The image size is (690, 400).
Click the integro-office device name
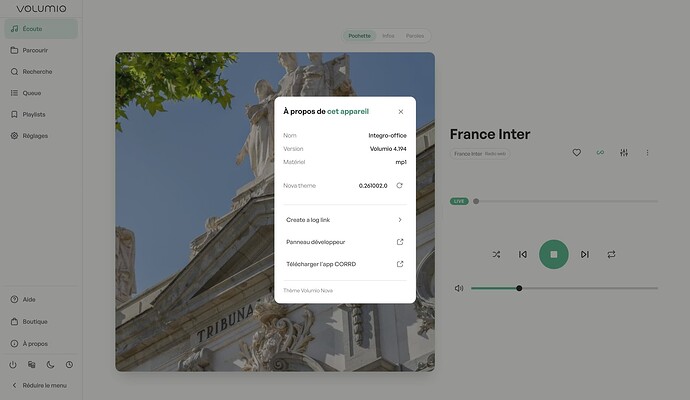tap(387, 136)
